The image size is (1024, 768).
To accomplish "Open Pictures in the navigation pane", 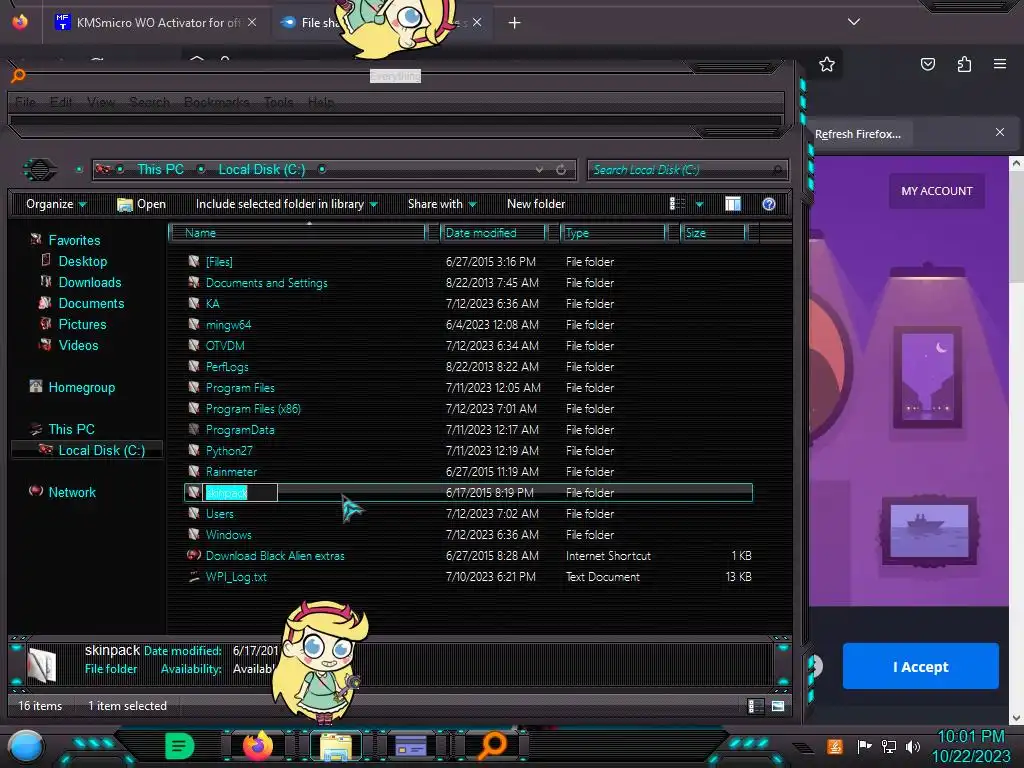I will tap(82, 324).
